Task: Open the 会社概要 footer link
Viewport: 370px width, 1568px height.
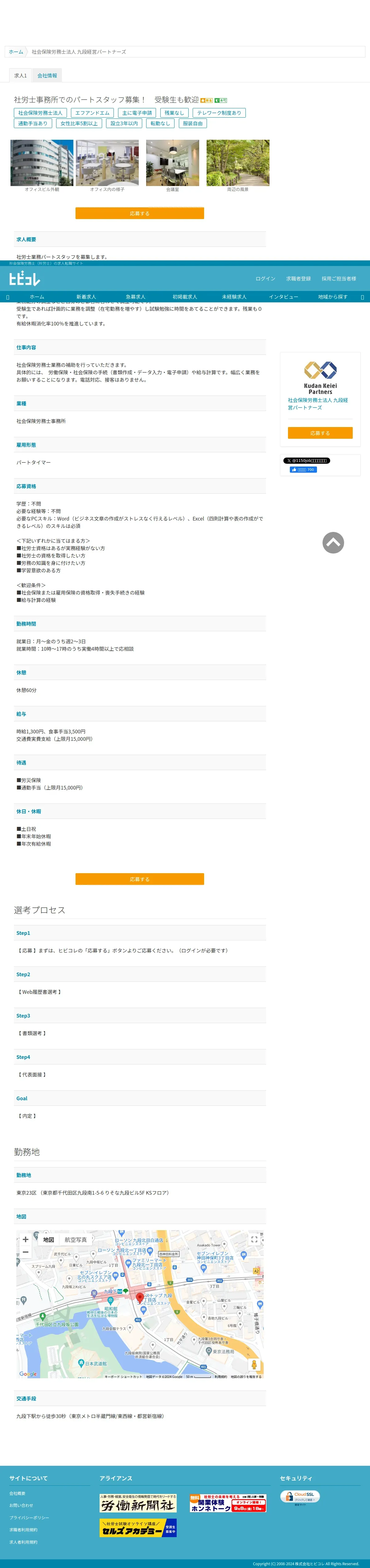Action: [17, 1493]
